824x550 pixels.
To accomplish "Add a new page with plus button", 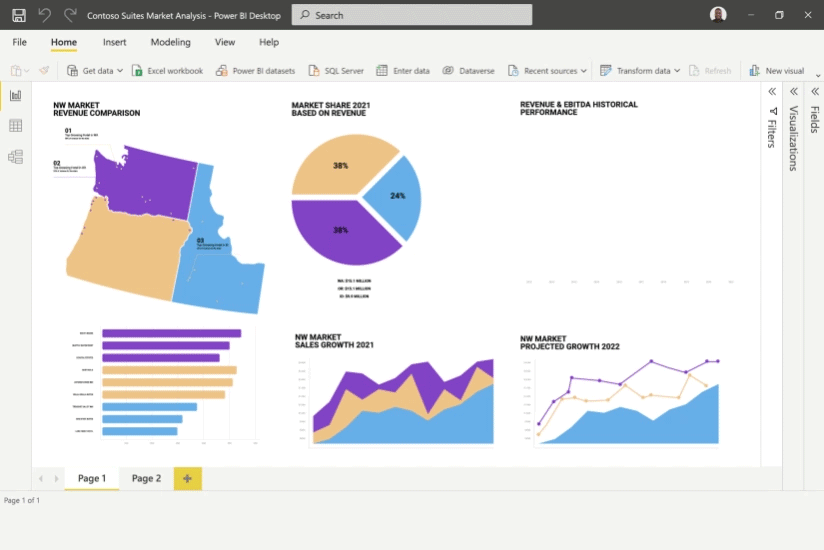I will pyautogui.click(x=188, y=478).
